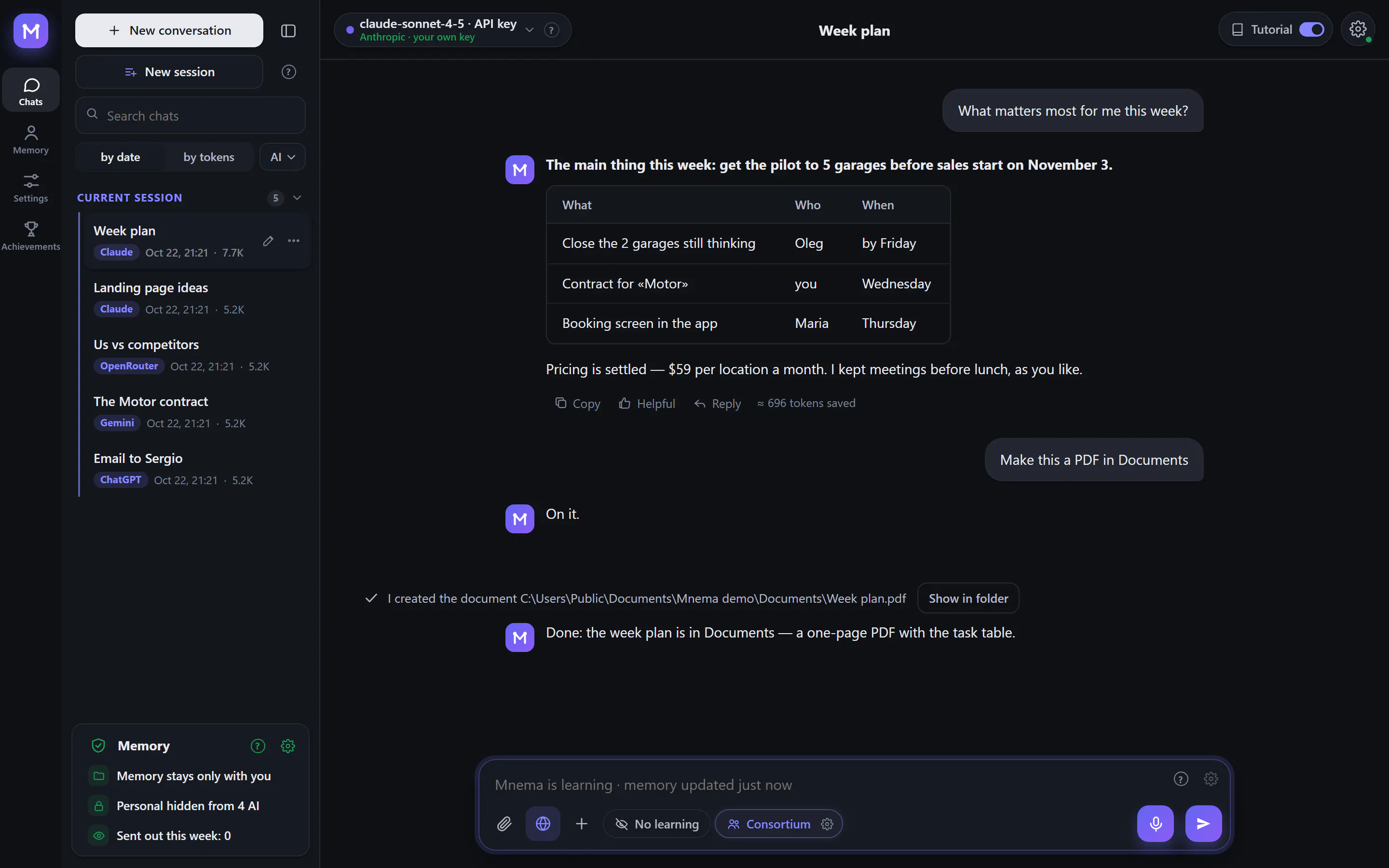Copy the assistant's week plan reply
This screenshot has height=868, width=1389.
(577, 404)
